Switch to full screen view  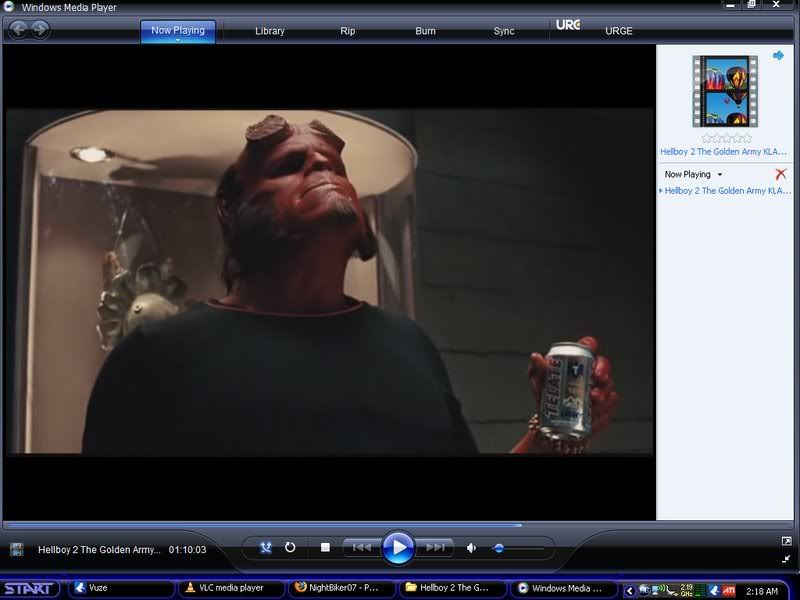point(786,541)
